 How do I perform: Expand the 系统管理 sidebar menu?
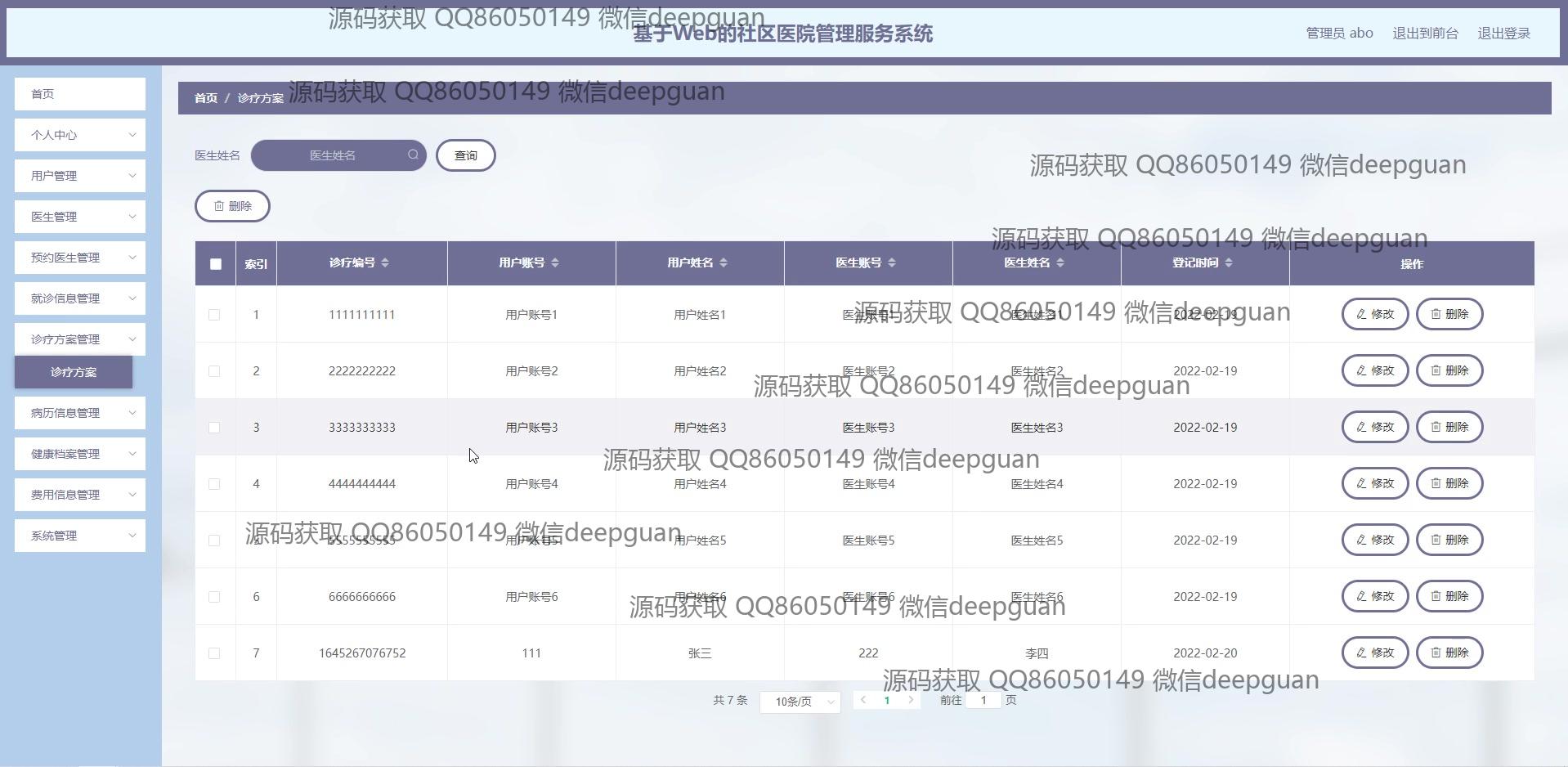(x=80, y=536)
